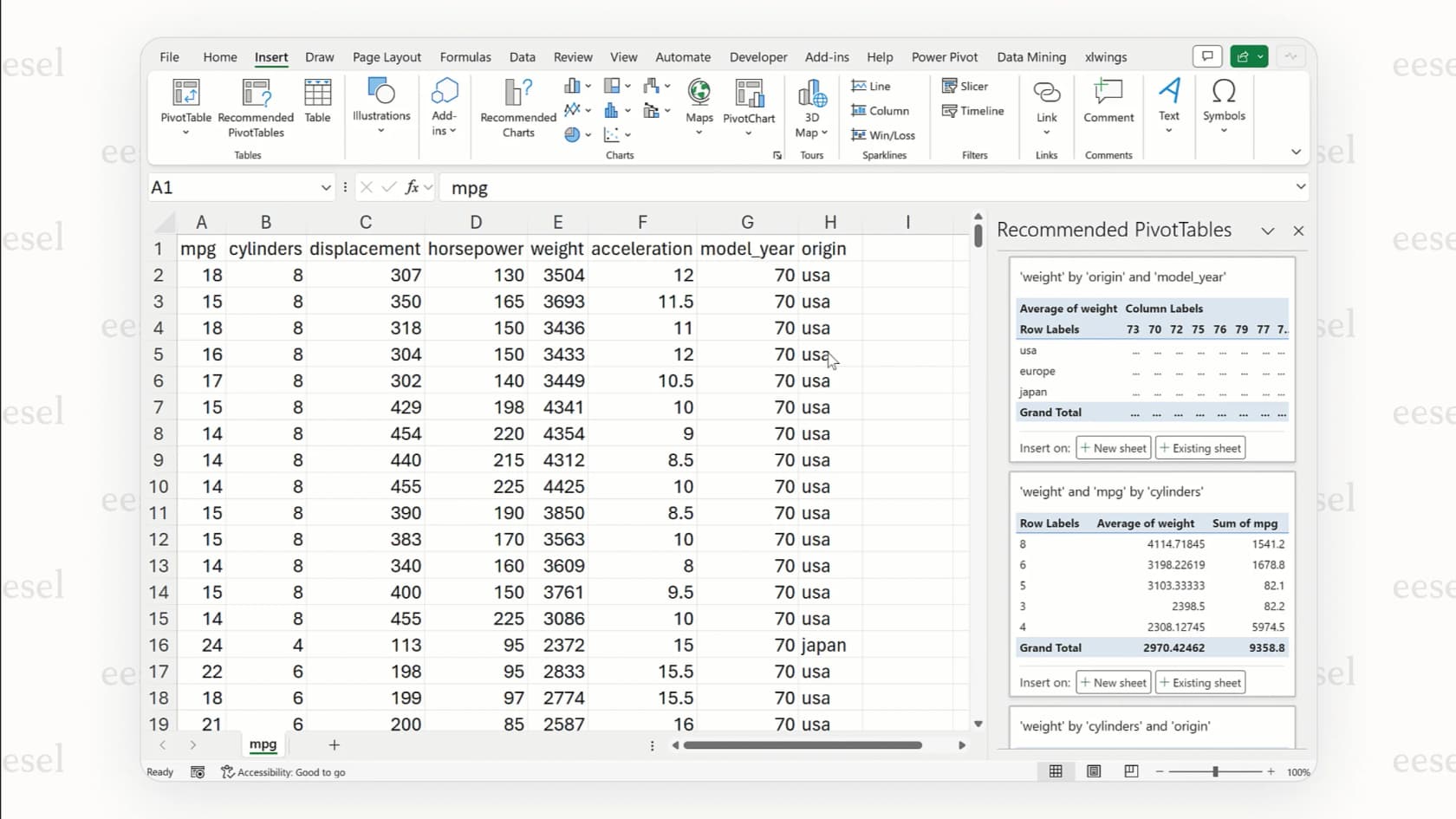Insert a Column sparkline
The image size is (1456, 819).
tap(881, 110)
